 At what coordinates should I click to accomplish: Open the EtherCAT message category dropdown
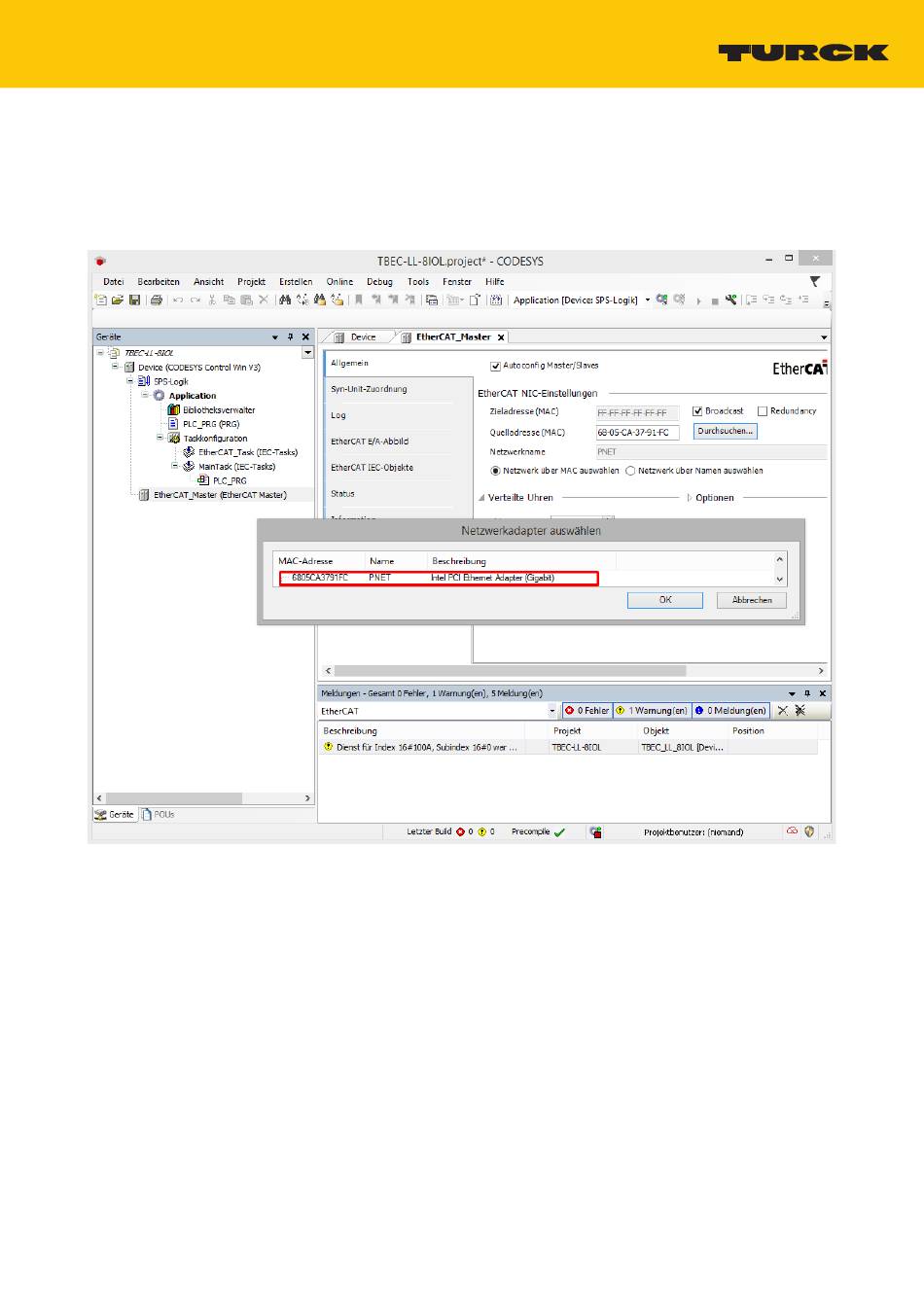(x=552, y=711)
